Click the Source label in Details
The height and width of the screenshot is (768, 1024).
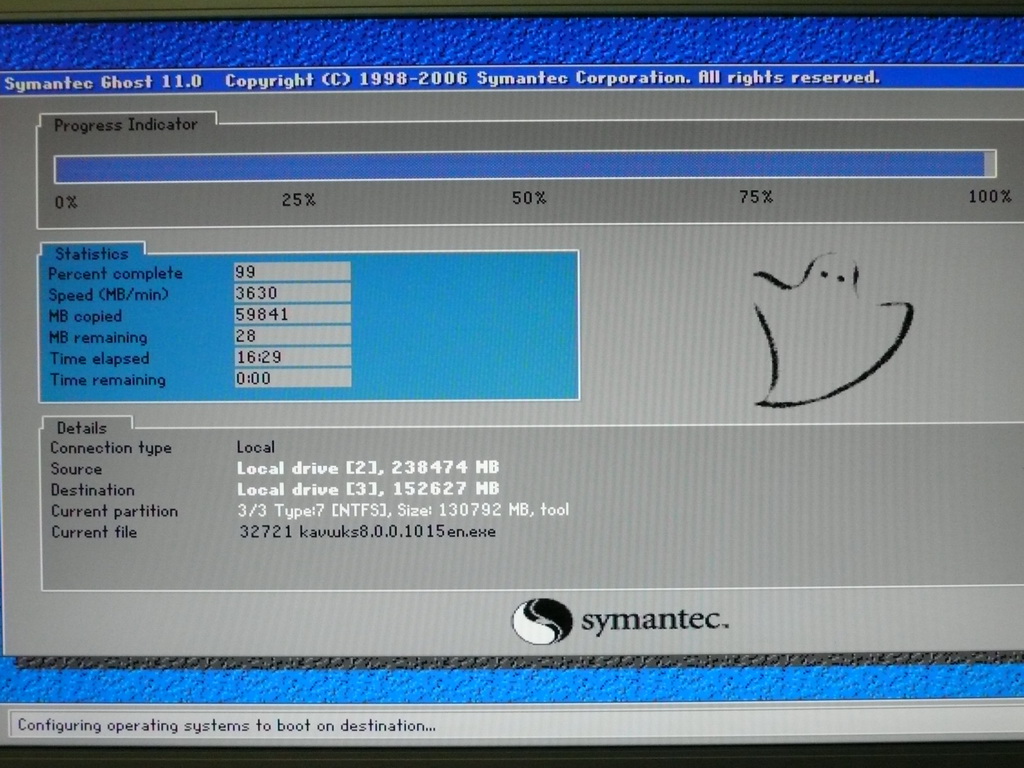[76, 469]
